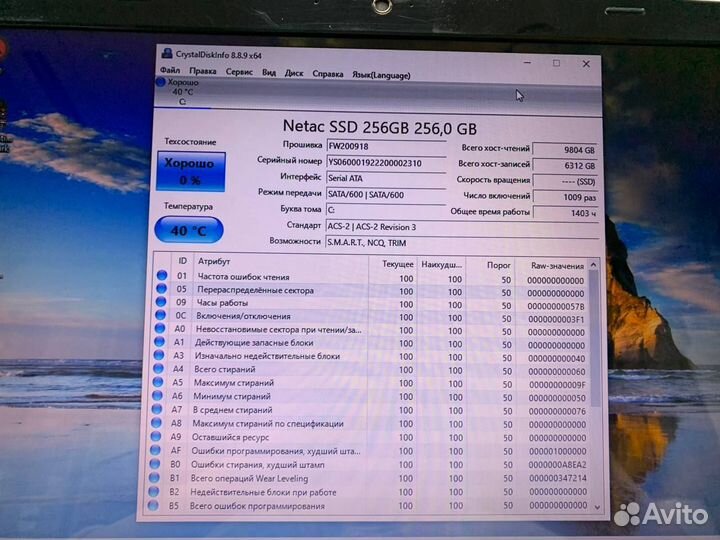Click the power on count 1009 раз
720x540 pixels.
click(565, 197)
